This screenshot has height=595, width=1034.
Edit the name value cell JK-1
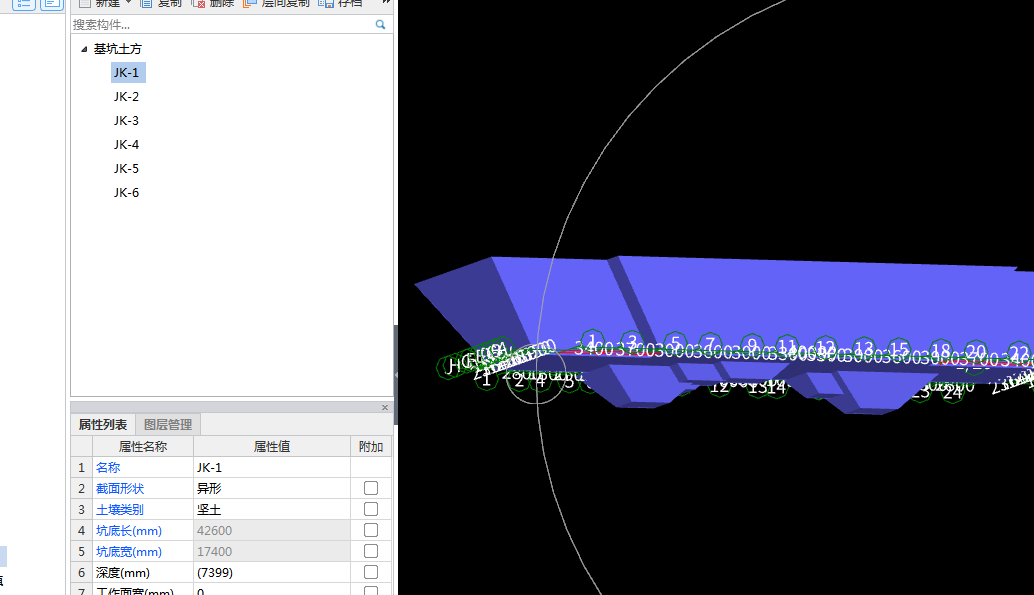tap(272, 468)
